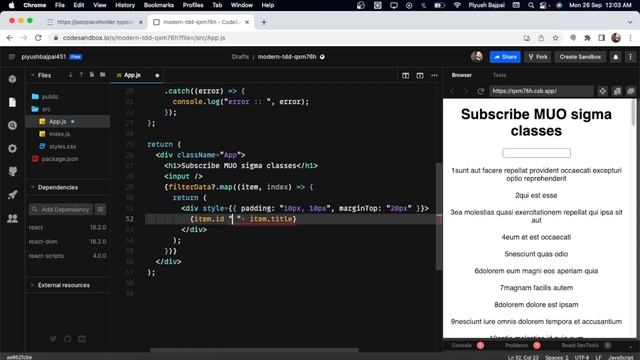Click the new file icon in Files header
Screen dimensions: 640x360
tap(92, 75)
